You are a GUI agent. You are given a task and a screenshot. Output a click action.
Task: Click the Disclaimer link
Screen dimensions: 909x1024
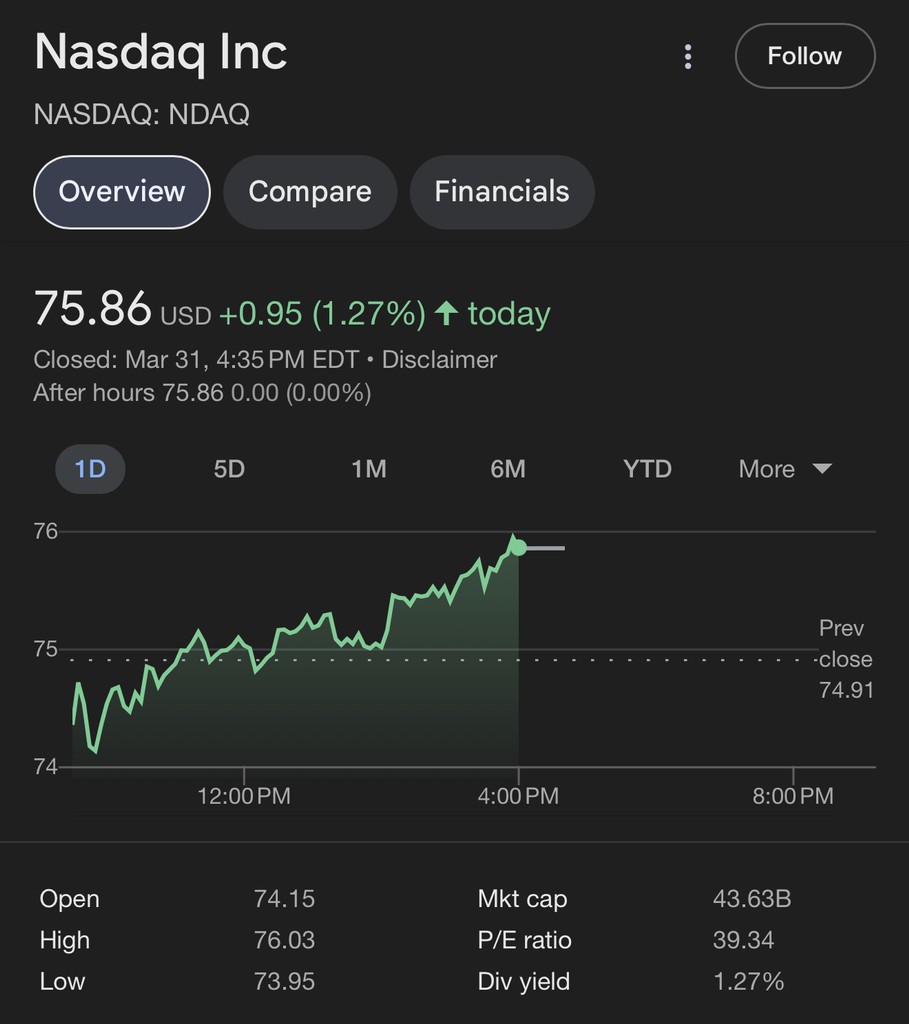pyautogui.click(x=439, y=360)
